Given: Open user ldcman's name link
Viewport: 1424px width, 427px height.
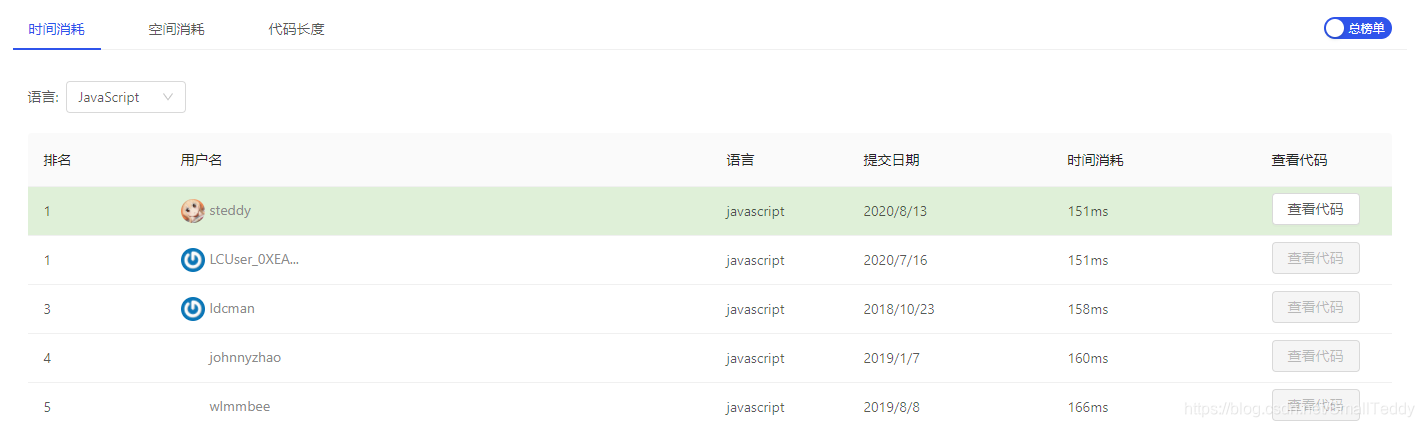Looking at the screenshot, I should [232, 309].
